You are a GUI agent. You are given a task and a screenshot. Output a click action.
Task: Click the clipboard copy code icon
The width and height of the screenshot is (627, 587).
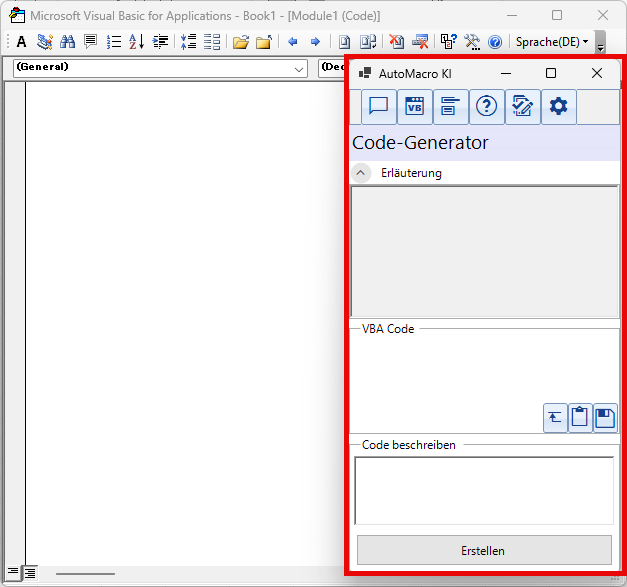click(580, 418)
